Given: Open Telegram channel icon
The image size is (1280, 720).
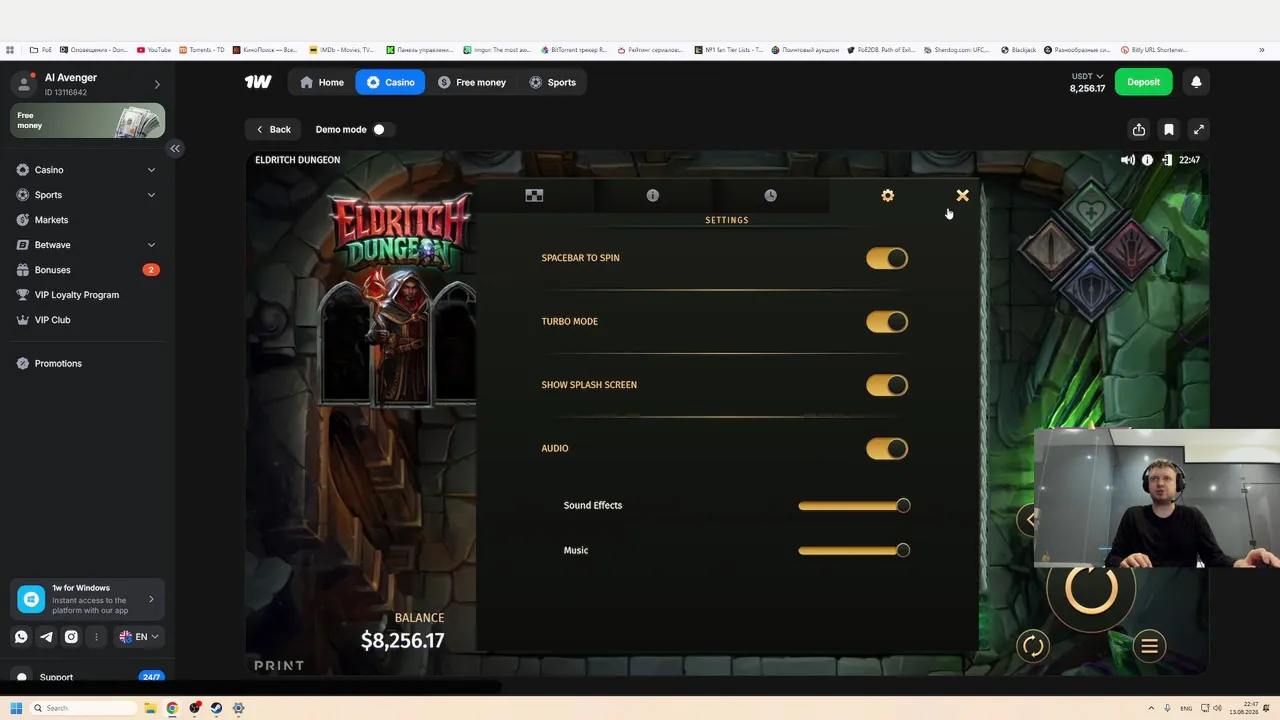Looking at the screenshot, I should click(x=46, y=637).
